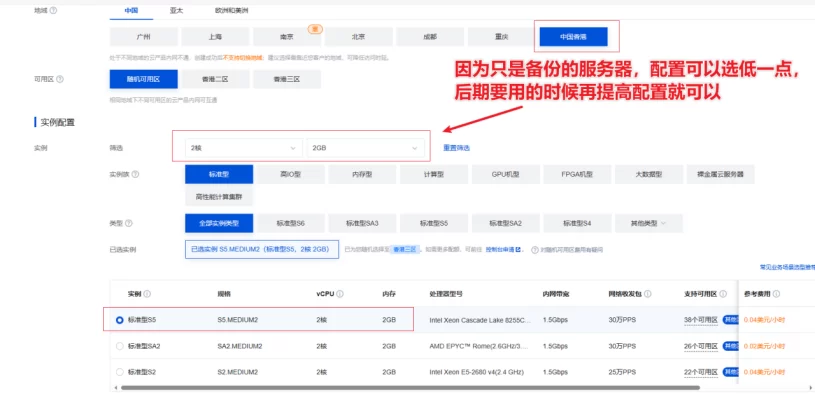Click the horizontal table scrollbar
Screen dimensions: 815x397
410,388
